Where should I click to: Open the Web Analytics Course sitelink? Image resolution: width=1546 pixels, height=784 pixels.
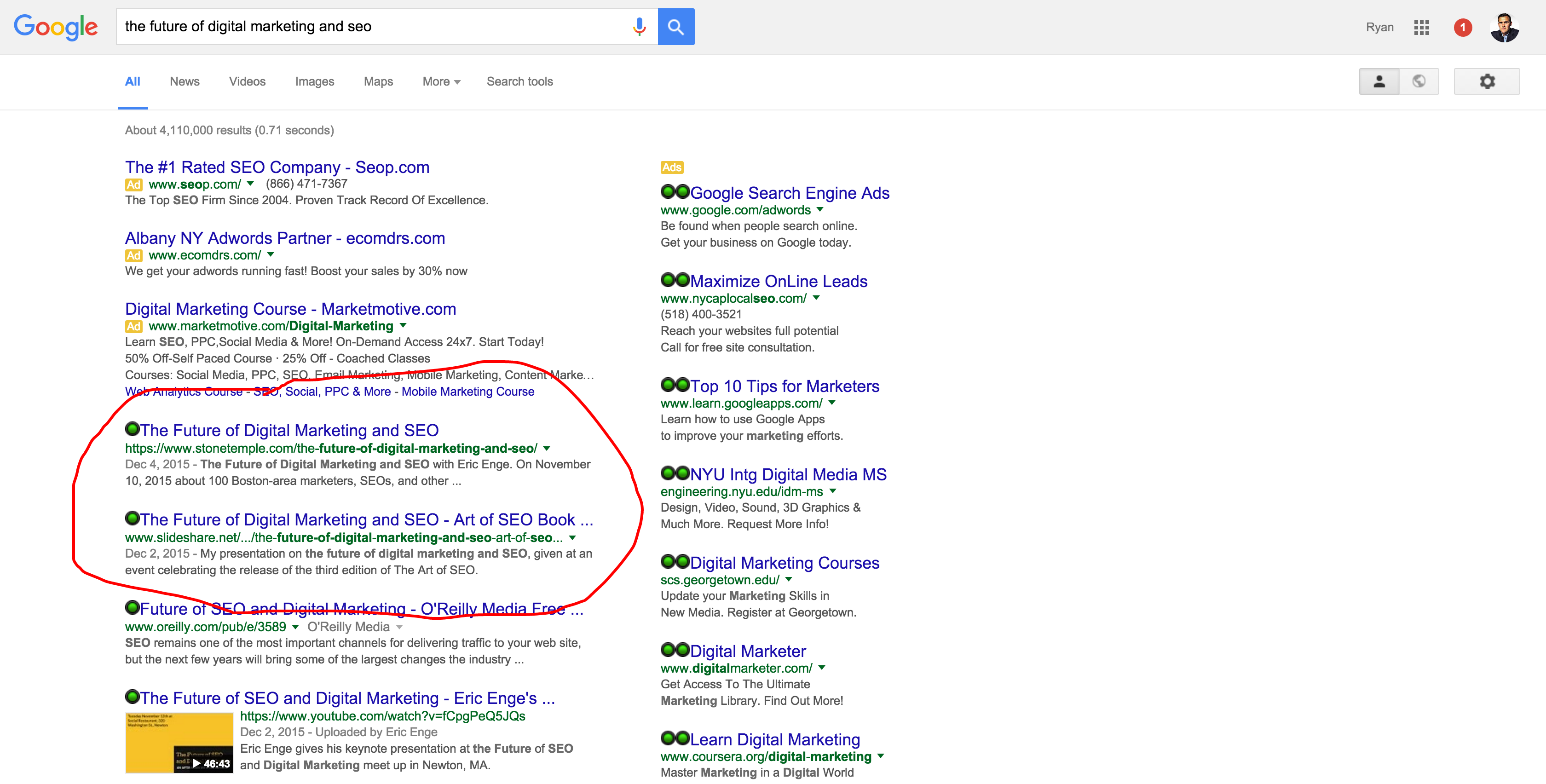click(184, 392)
